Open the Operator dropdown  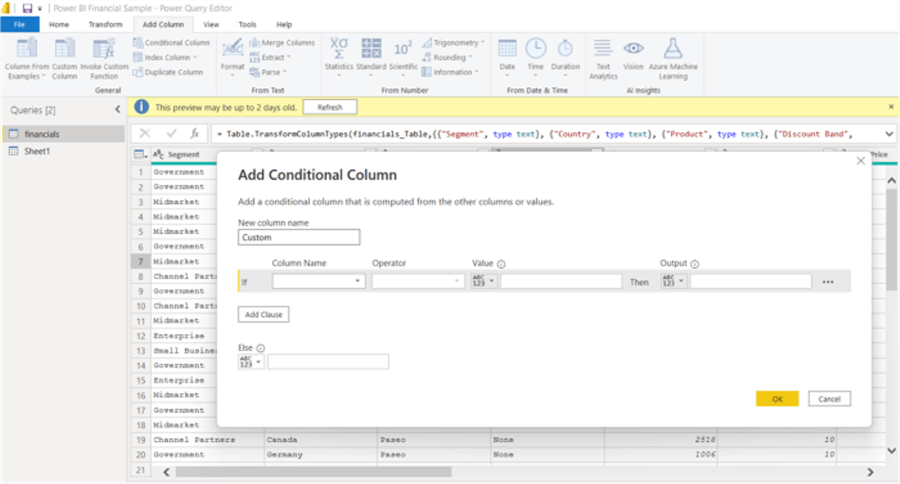(418, 281)
